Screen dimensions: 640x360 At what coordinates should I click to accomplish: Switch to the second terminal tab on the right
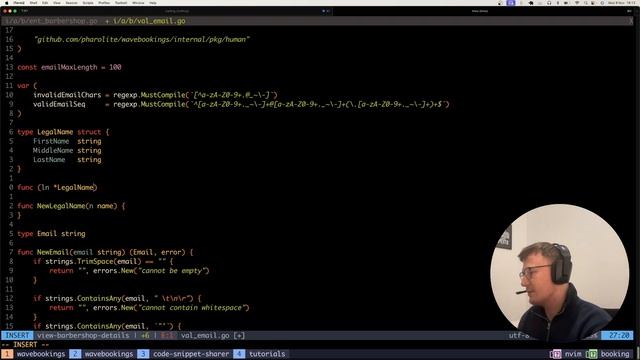480,11
